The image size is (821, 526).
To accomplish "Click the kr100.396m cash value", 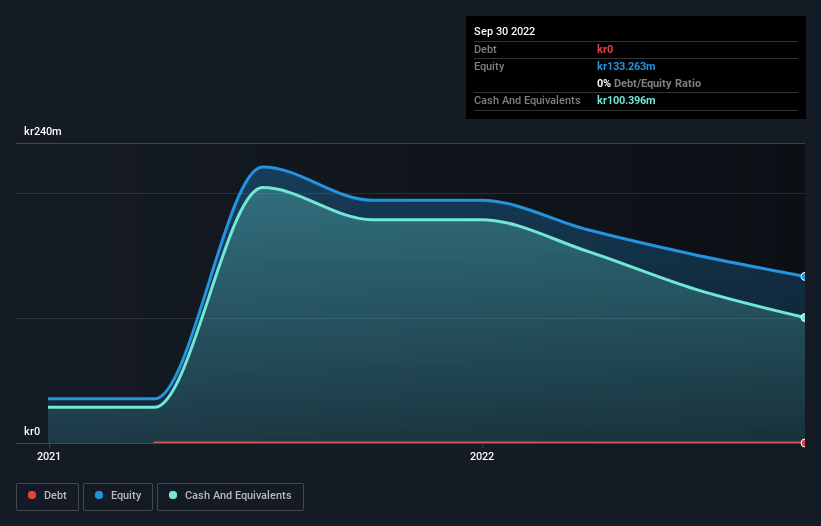I will (626, 100).
